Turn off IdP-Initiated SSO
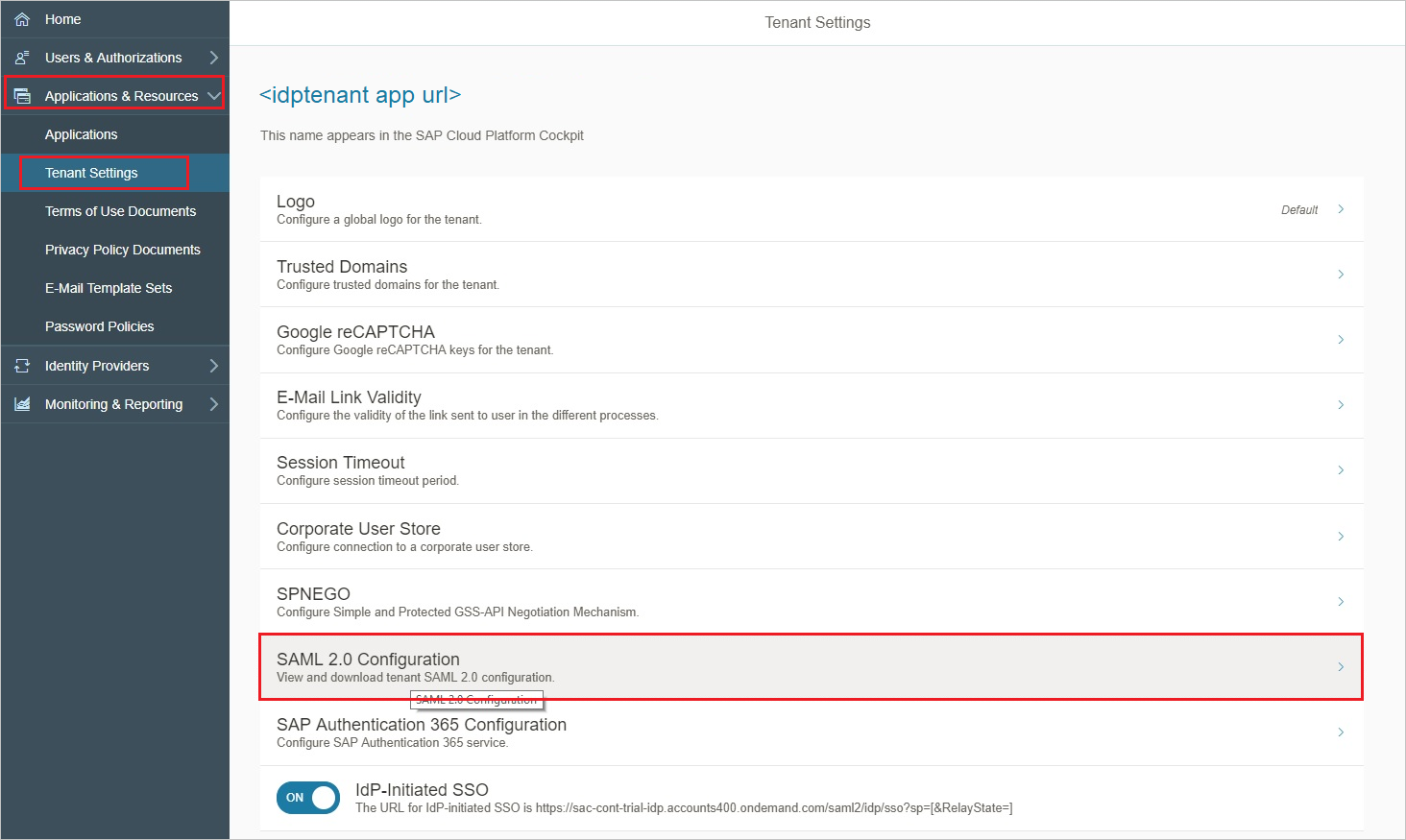 point(307,798)
